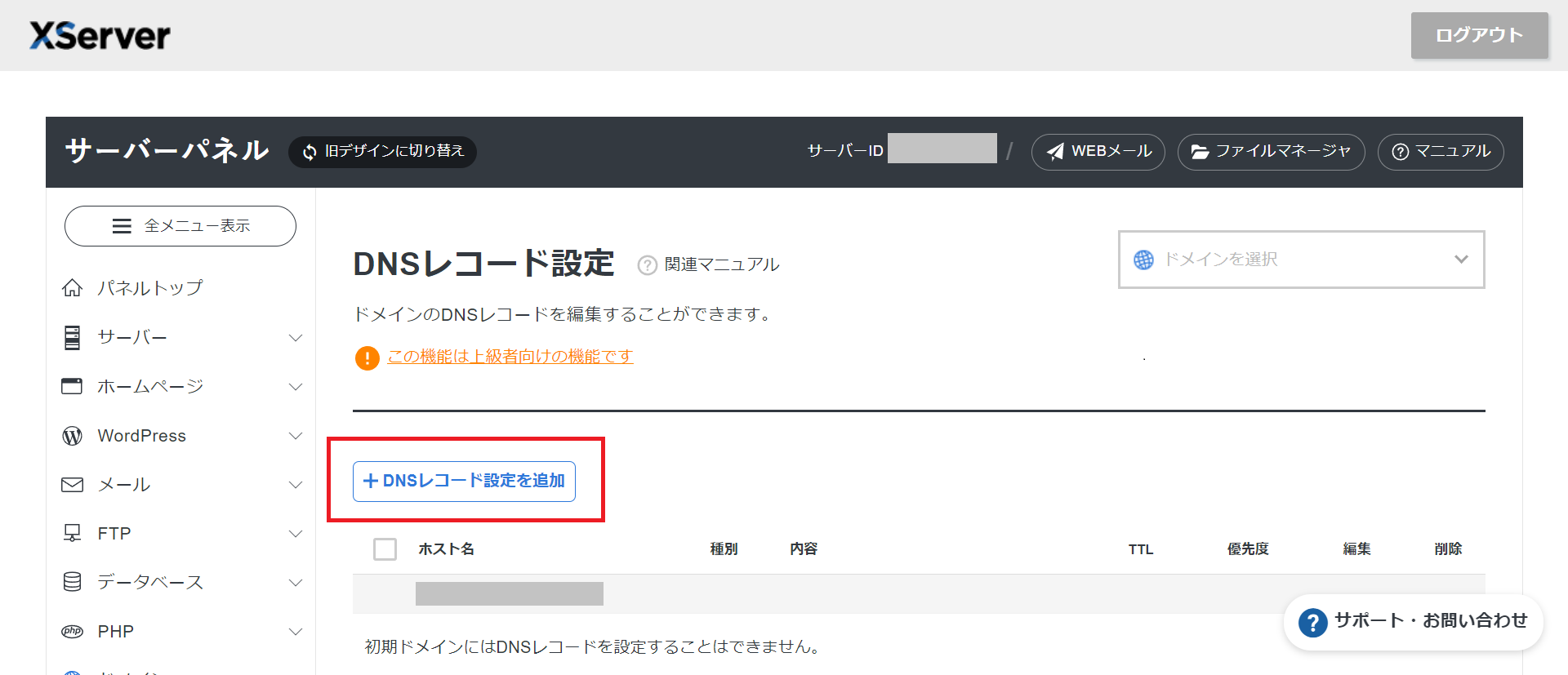Screen dimensions: 1568x675
Task: Click the orange warning exclamation icon
Action: coord(367,357)
